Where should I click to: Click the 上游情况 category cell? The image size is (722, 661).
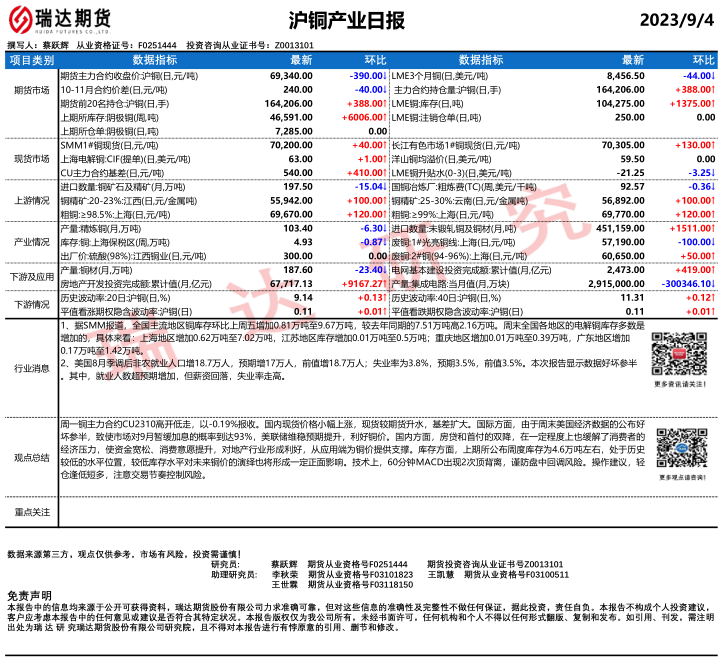click(31, 200)
